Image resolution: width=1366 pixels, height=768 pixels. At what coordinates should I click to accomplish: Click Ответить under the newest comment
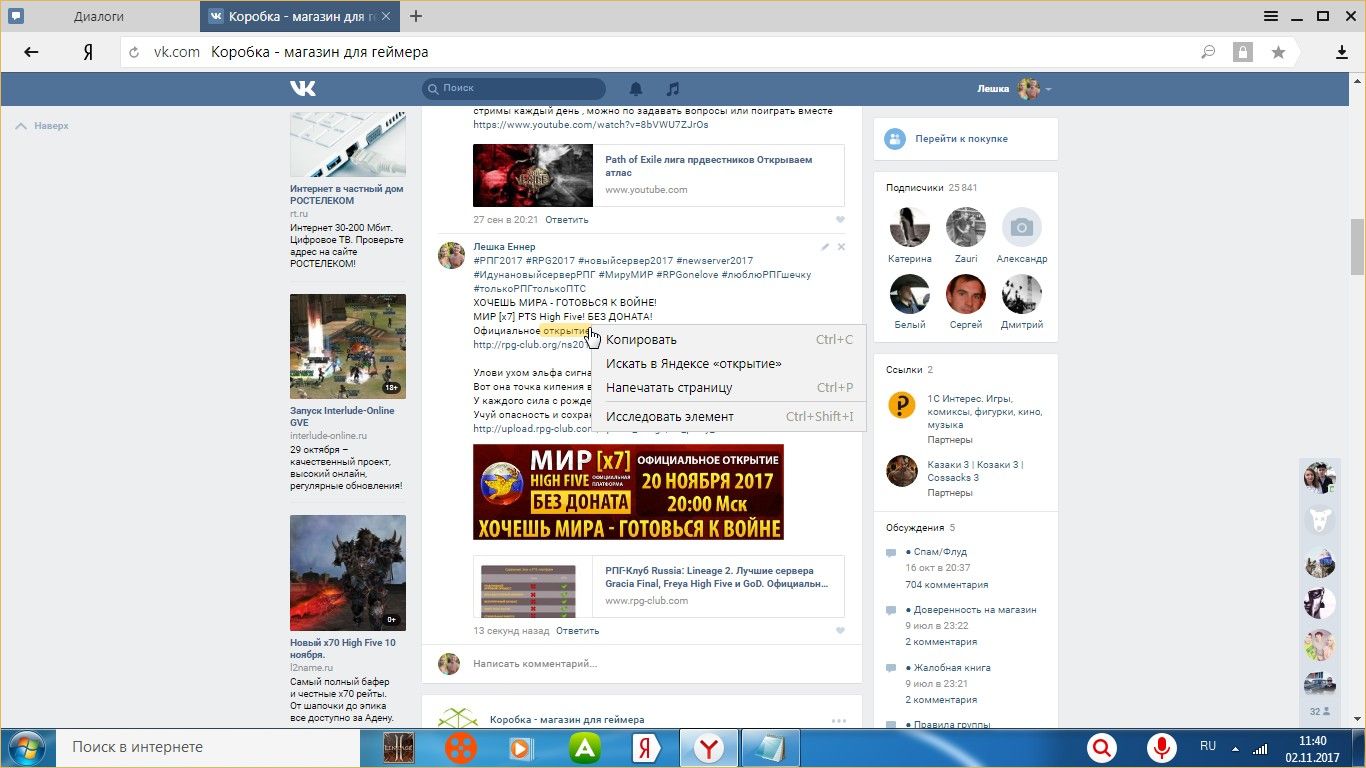coord(577,631)
